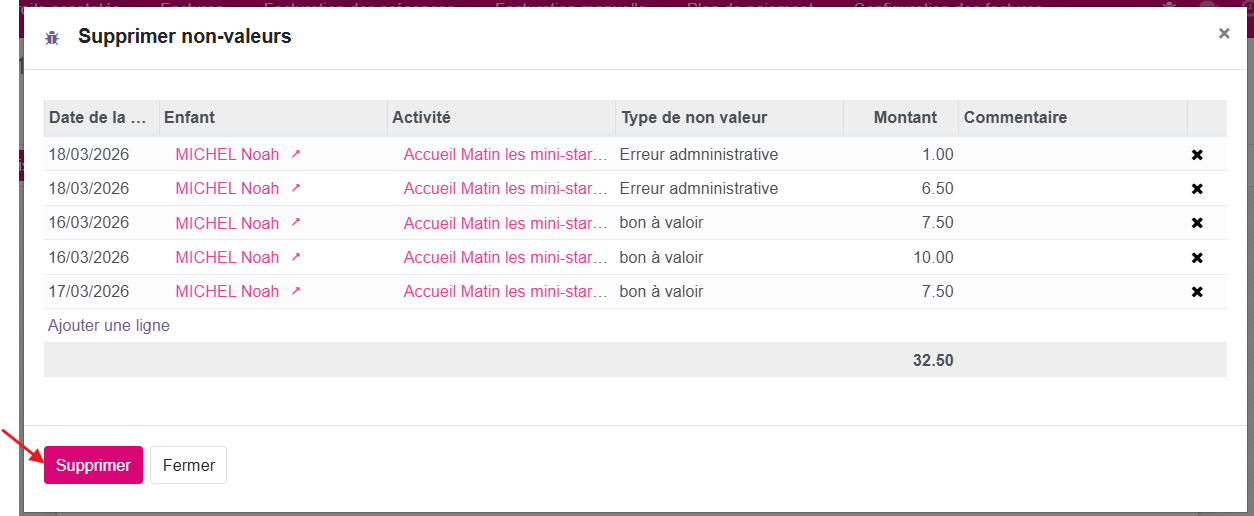1254x516 pixels.
Task: Click the pink Supprimer button
Action: pos(93,465)
